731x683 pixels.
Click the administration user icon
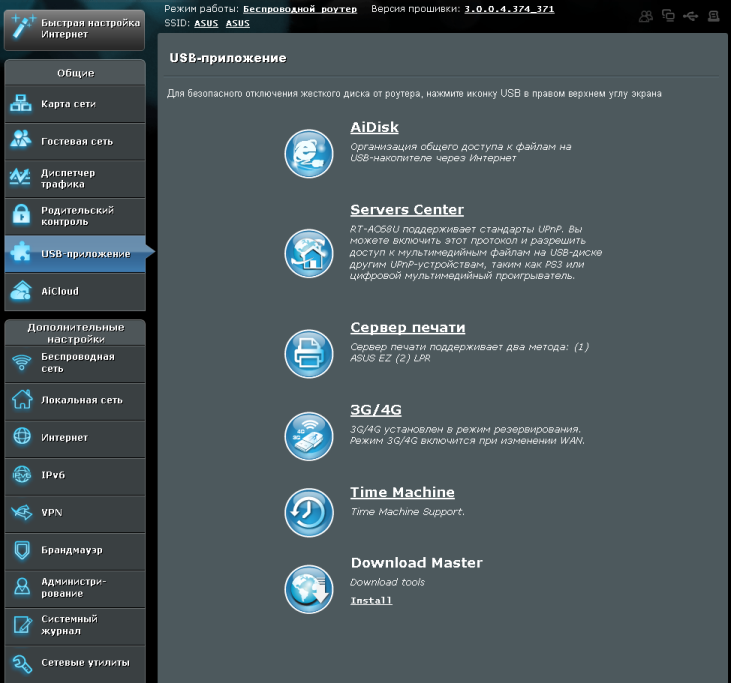click(22, 586)
